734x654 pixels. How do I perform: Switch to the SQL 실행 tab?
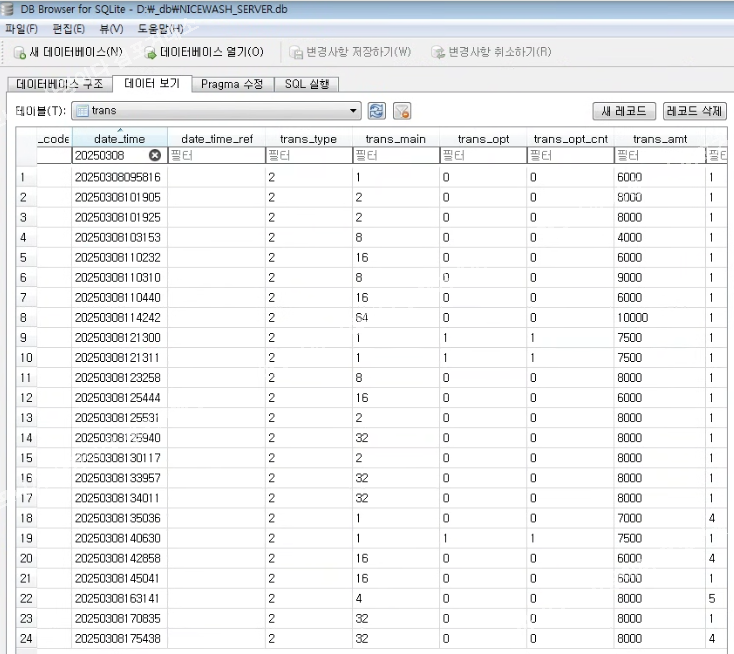[x=307, y=85]
